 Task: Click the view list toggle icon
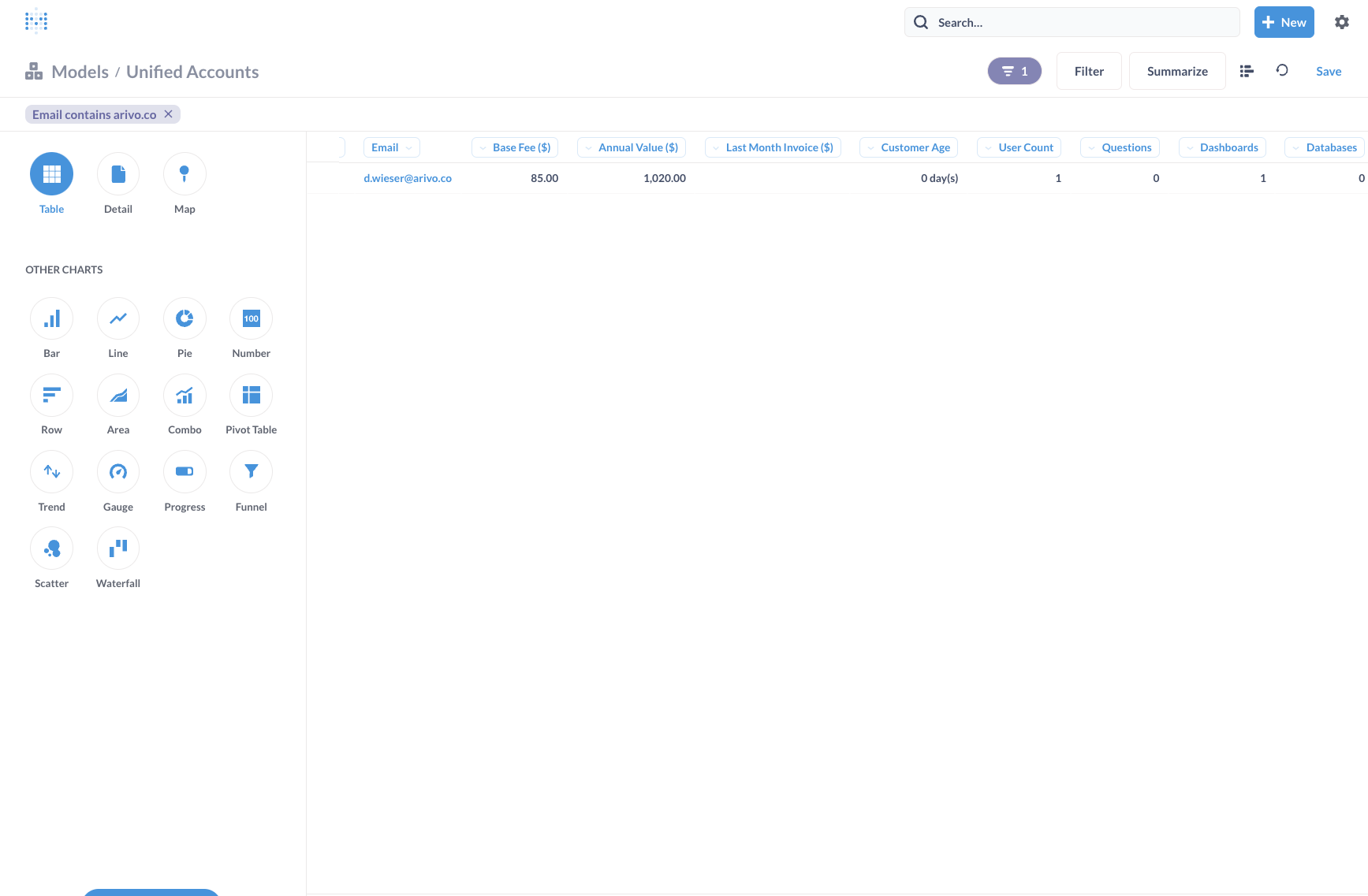[1246, 70]
